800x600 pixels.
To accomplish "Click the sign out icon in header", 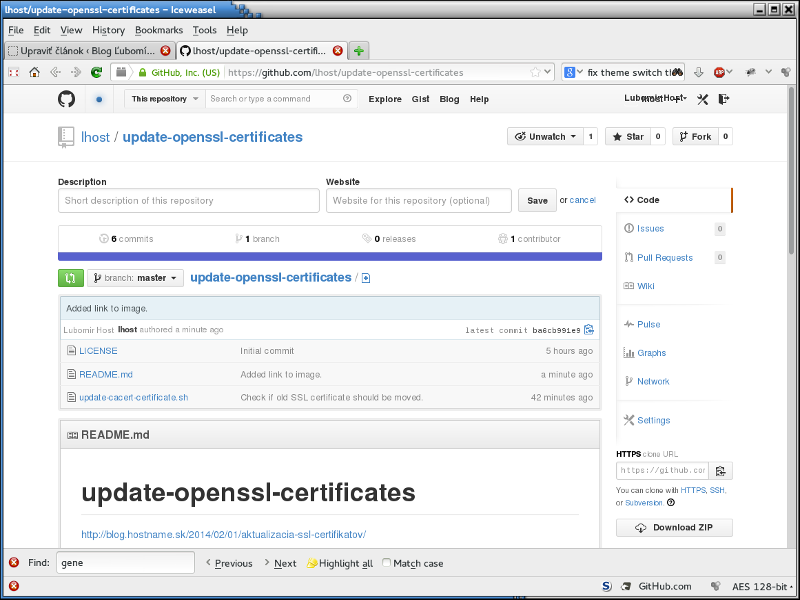I will pos(723,99).
